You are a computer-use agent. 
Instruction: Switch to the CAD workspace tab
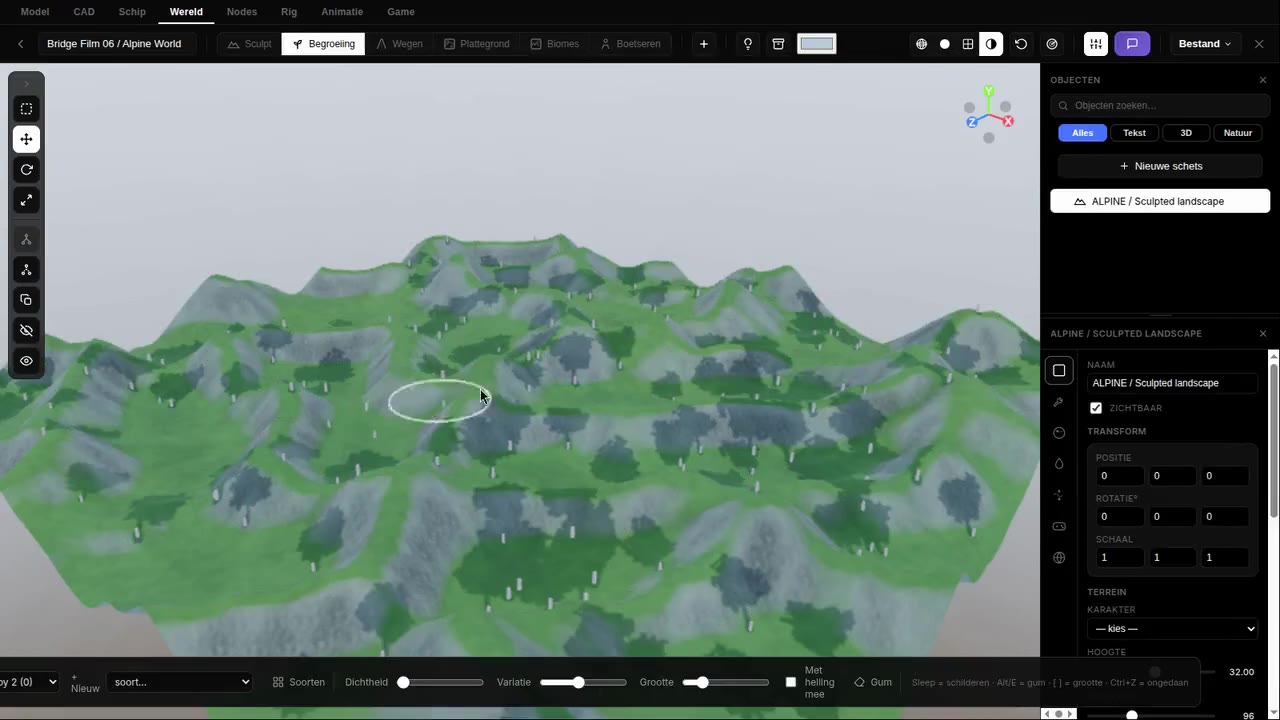(x=84, y=12)
